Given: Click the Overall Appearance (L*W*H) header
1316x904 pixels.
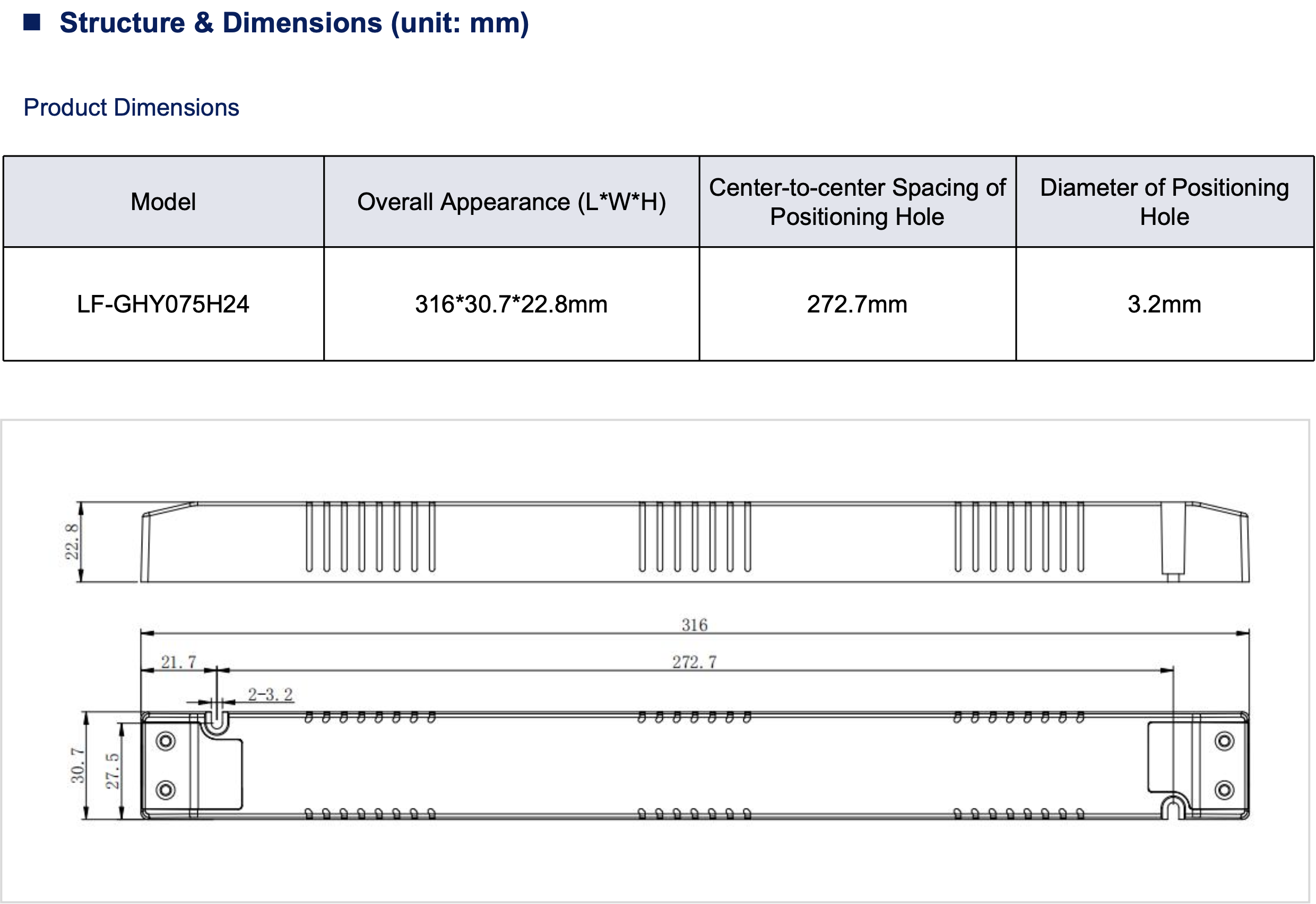Looking at the screenshot, I should pos(511,202).
